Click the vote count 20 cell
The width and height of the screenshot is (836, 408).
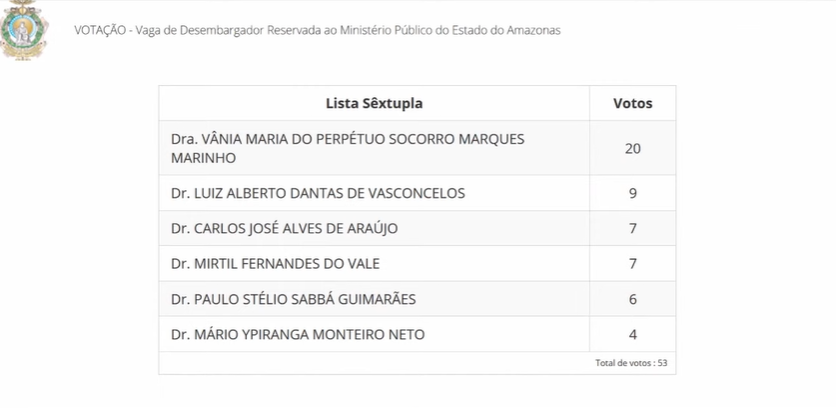(x=633, y=148)
